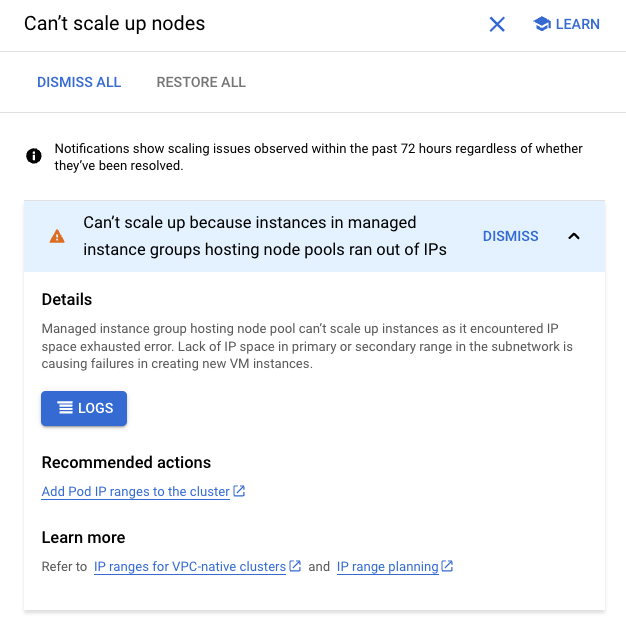The image size is (626, 621).
Task: Click the 72 hours notification info text
Action: click(x=318, y=157)
